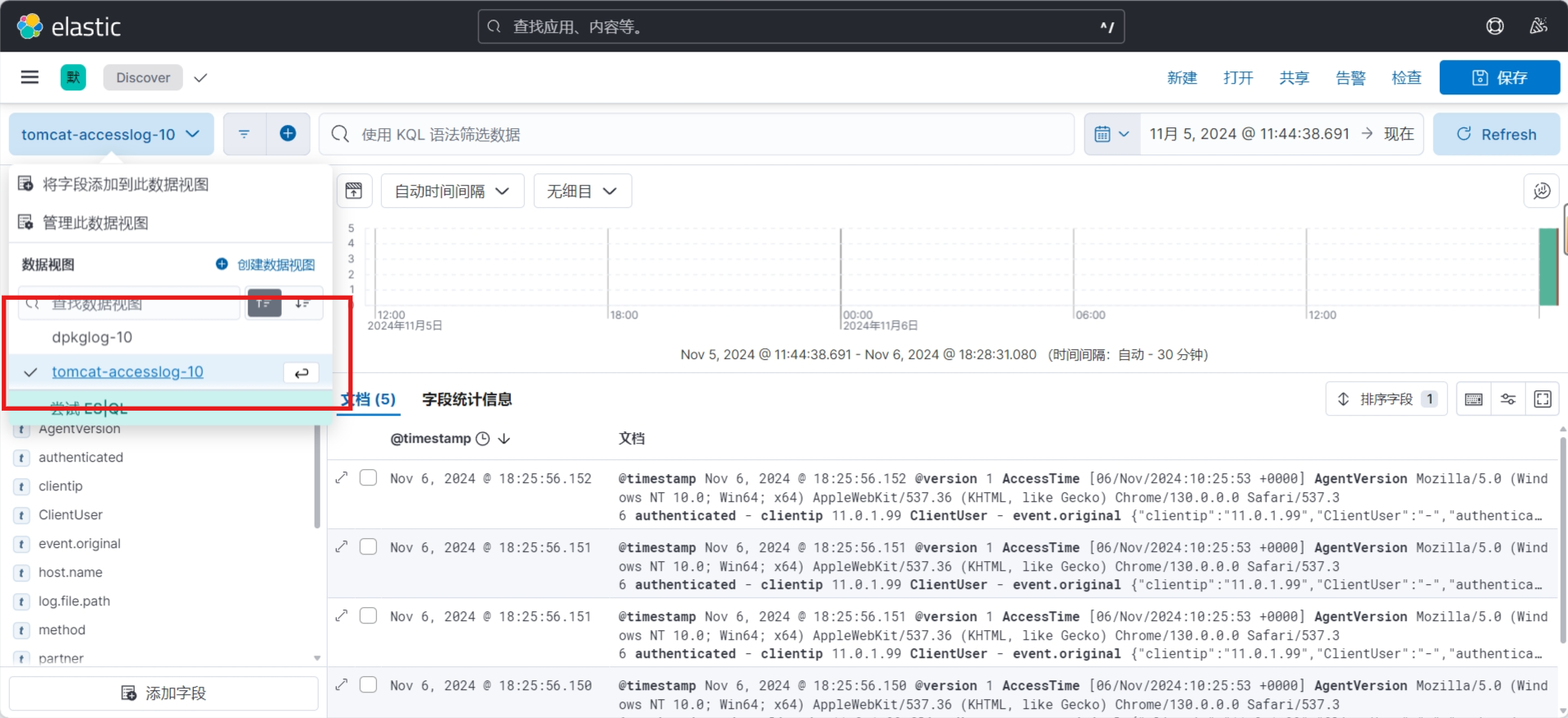Viewport: 1568px width, 718px height.
Task: Switch to the 字段统计信息 tab
Action: [x=467, y=399]
